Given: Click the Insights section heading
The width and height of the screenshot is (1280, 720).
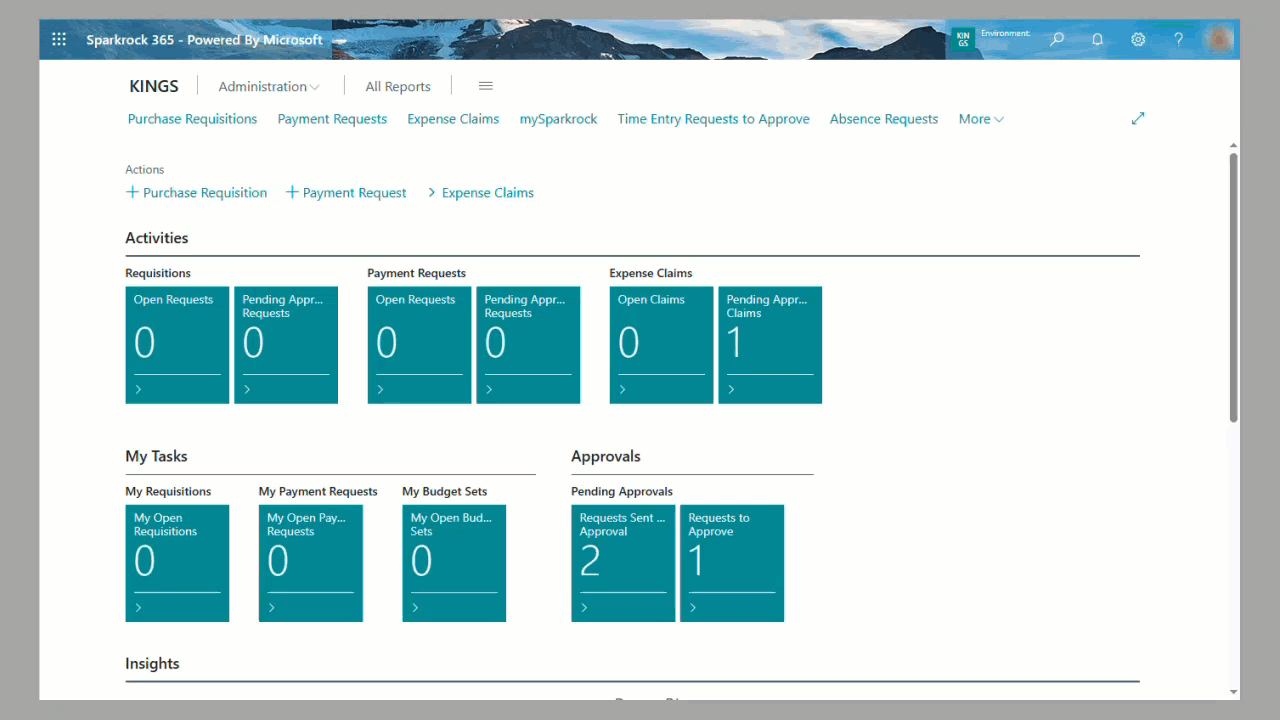Looking at the screenshot, I should pos(152,663).
